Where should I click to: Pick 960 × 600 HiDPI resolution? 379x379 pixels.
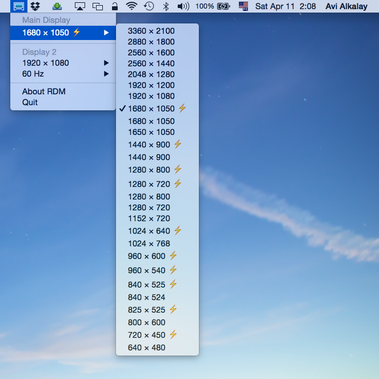click(157, 256)
